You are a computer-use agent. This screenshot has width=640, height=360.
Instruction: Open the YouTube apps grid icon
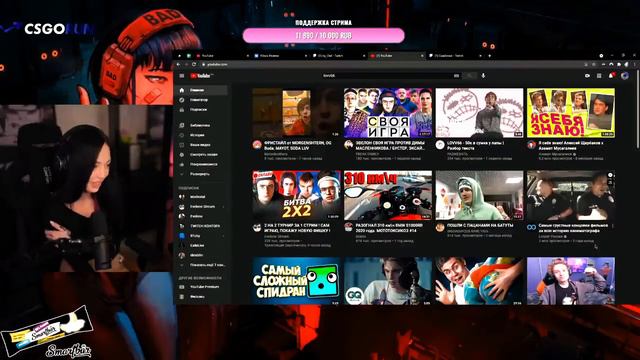click(599, 76)
